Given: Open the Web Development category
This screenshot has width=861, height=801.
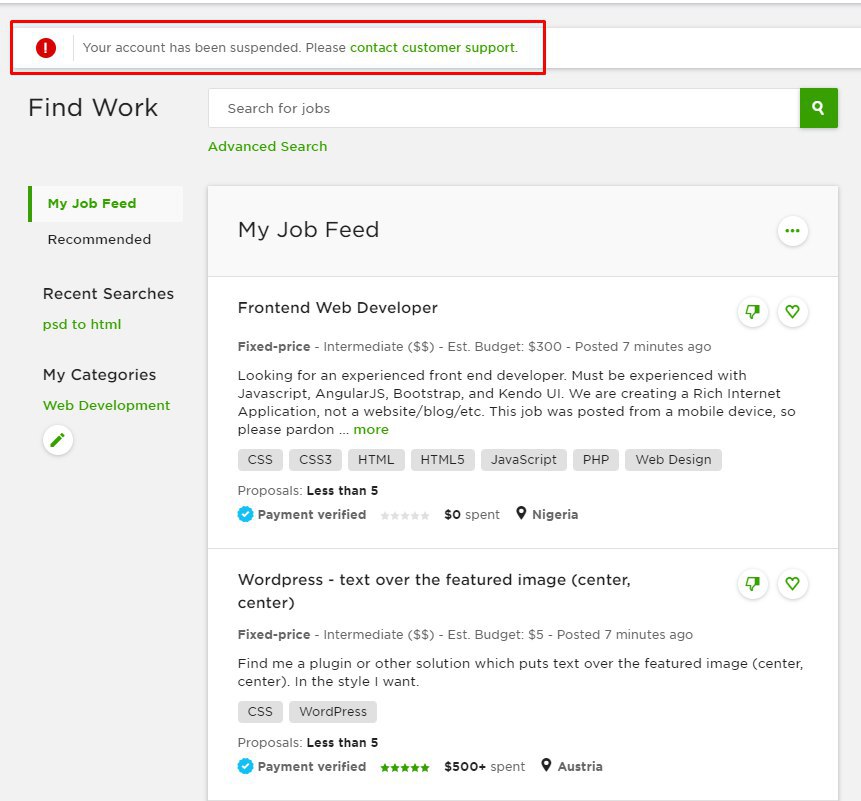Looking at the screenshot, I should (106, 405).
